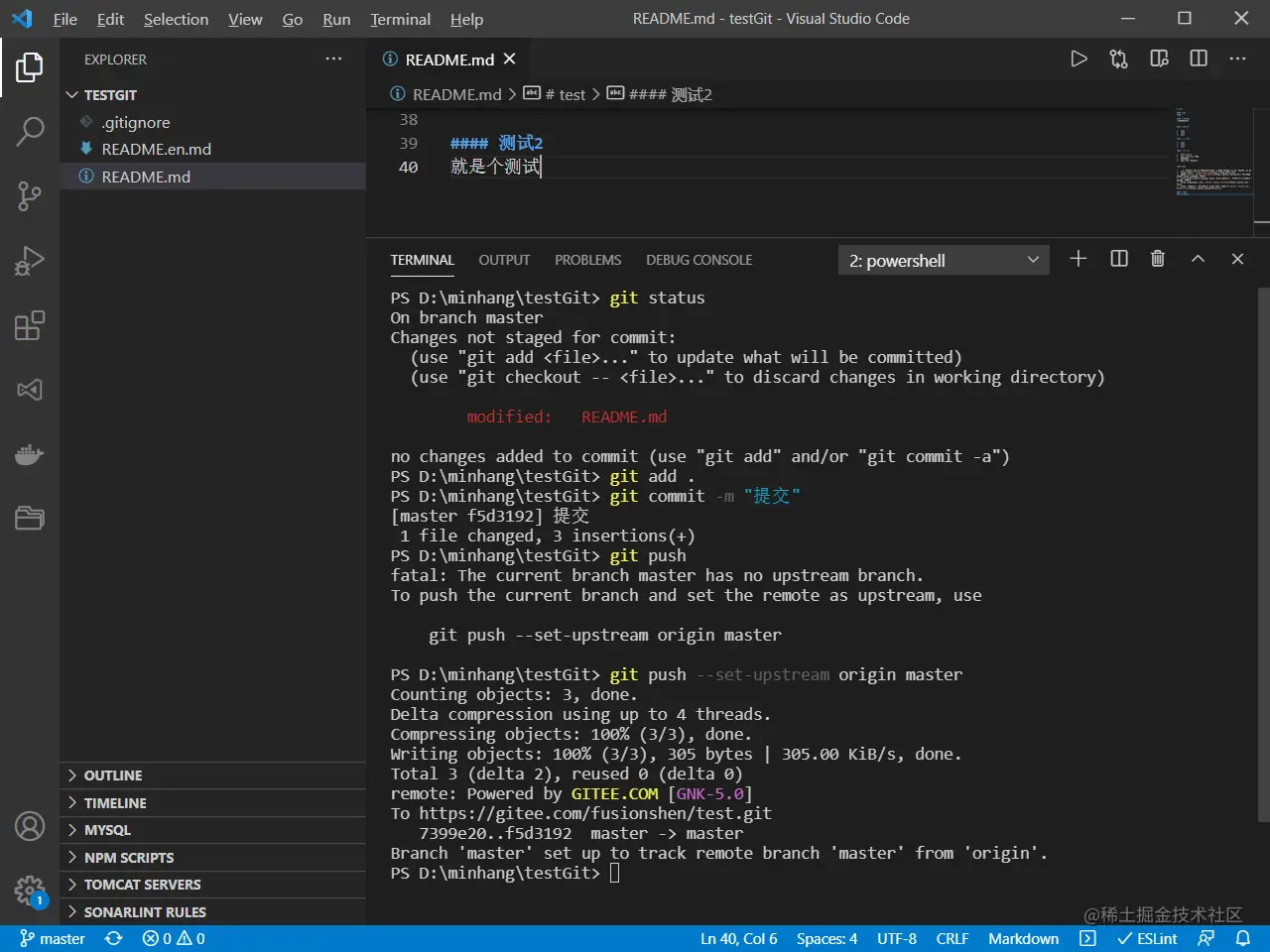
Task: Click the master branch in status bar
Action: click(x=53, y=938)
